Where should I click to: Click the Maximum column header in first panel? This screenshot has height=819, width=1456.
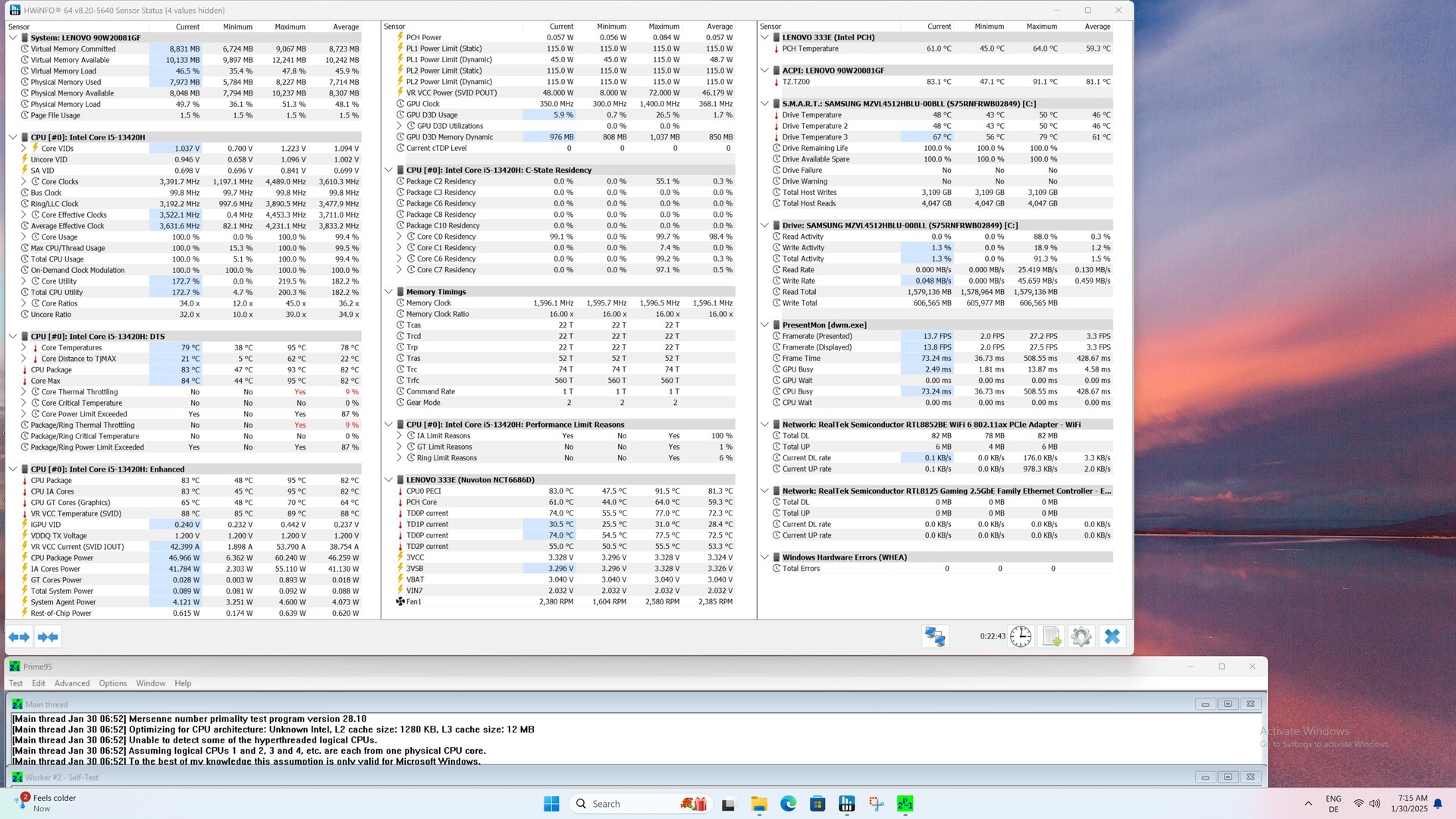click(x=290, y=27)
